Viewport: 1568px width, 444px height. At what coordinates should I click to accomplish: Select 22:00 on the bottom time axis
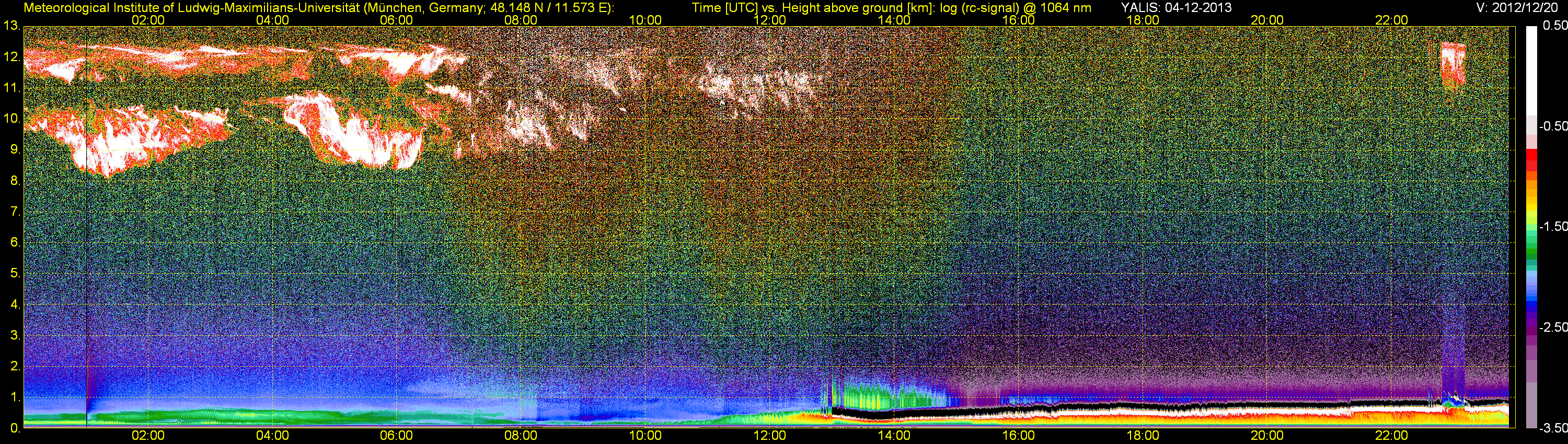[x=1391, y=436]
